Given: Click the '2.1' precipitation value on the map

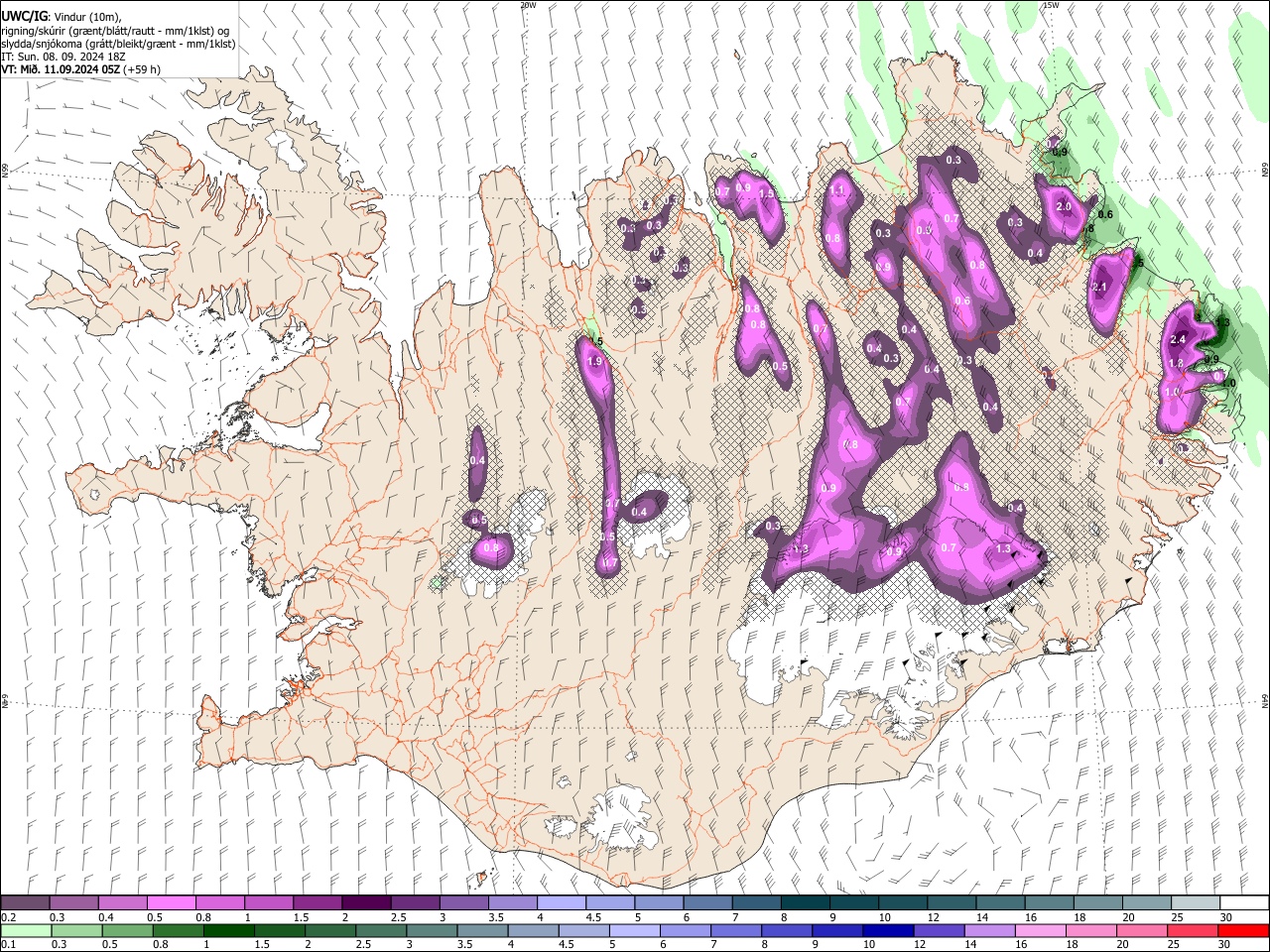Looking at the screenshot, I should point(1098,288).
